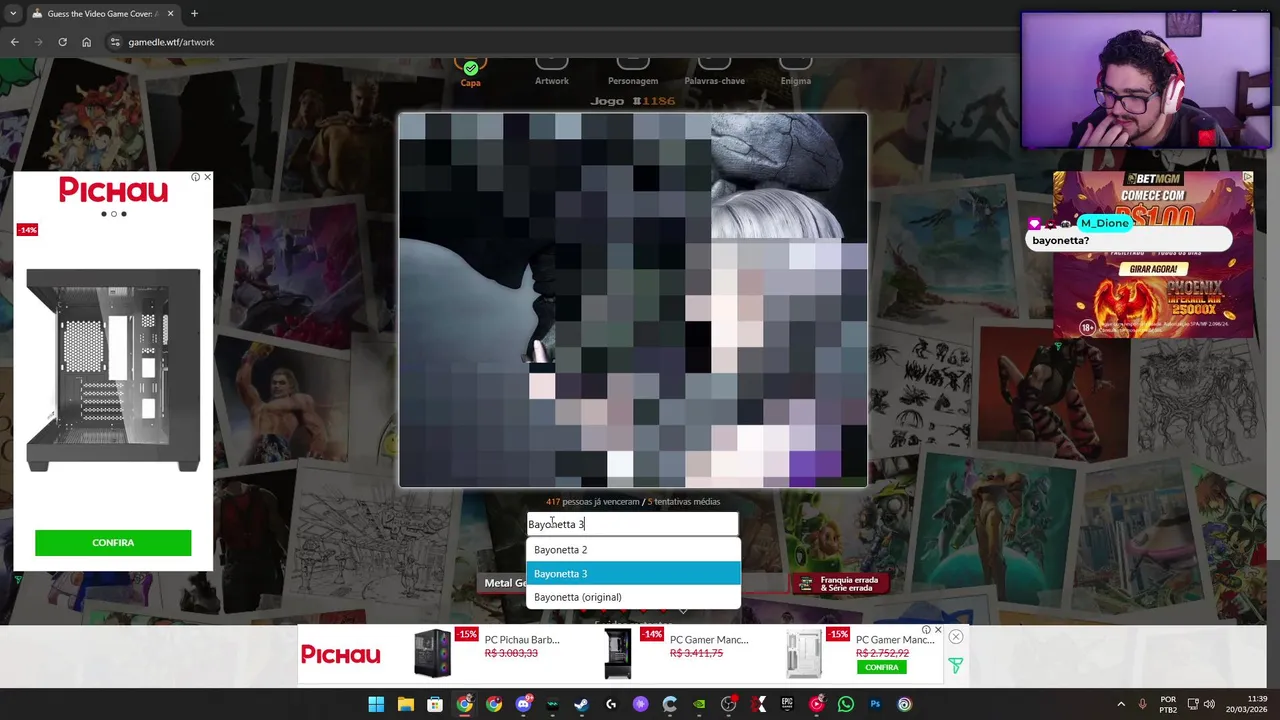
Task: Click the small CONFIRA button in the bottom banner
Action: coord(881,667)
